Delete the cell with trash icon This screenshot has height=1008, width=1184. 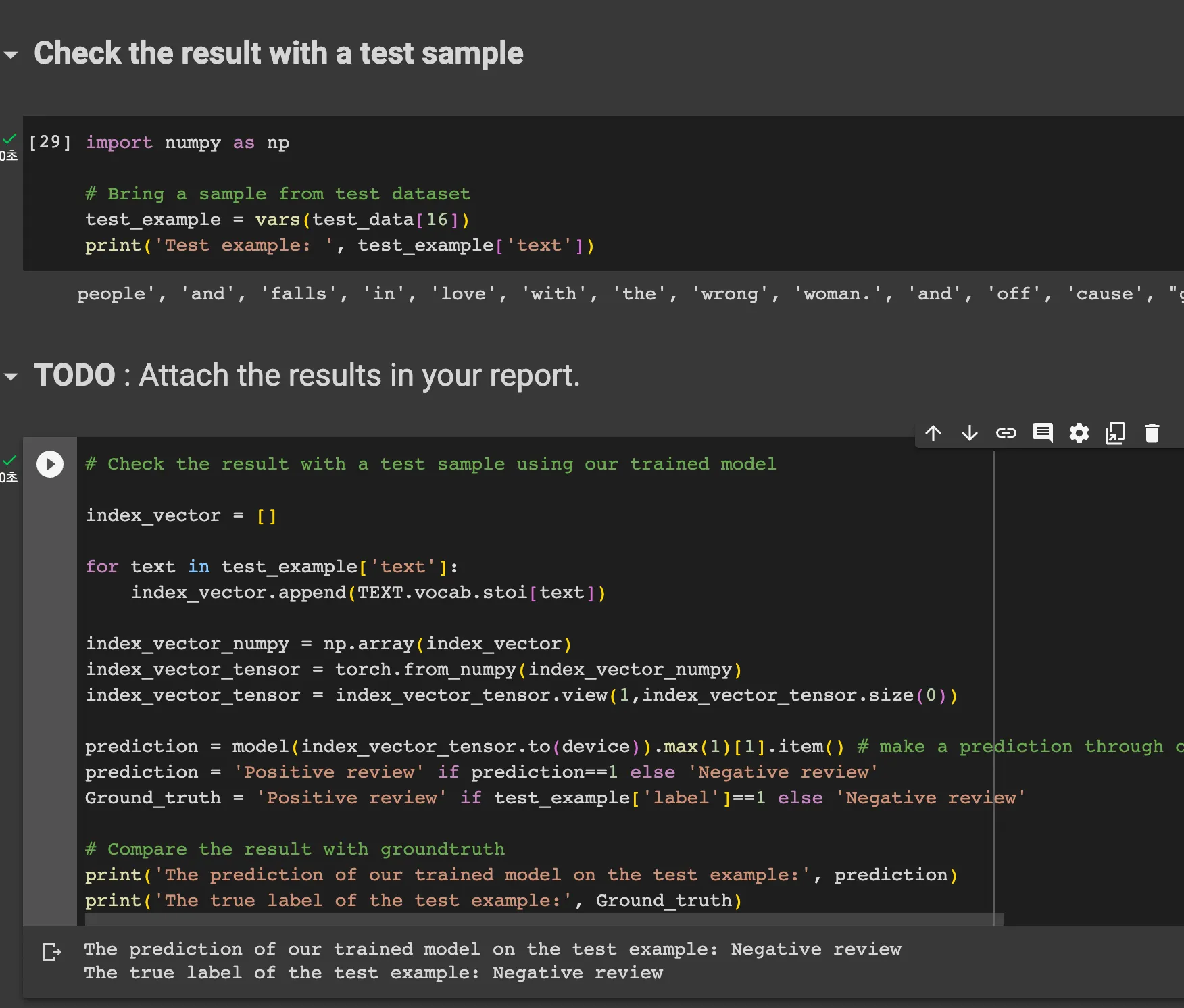pyautogui.click(x=1152, y=433)
